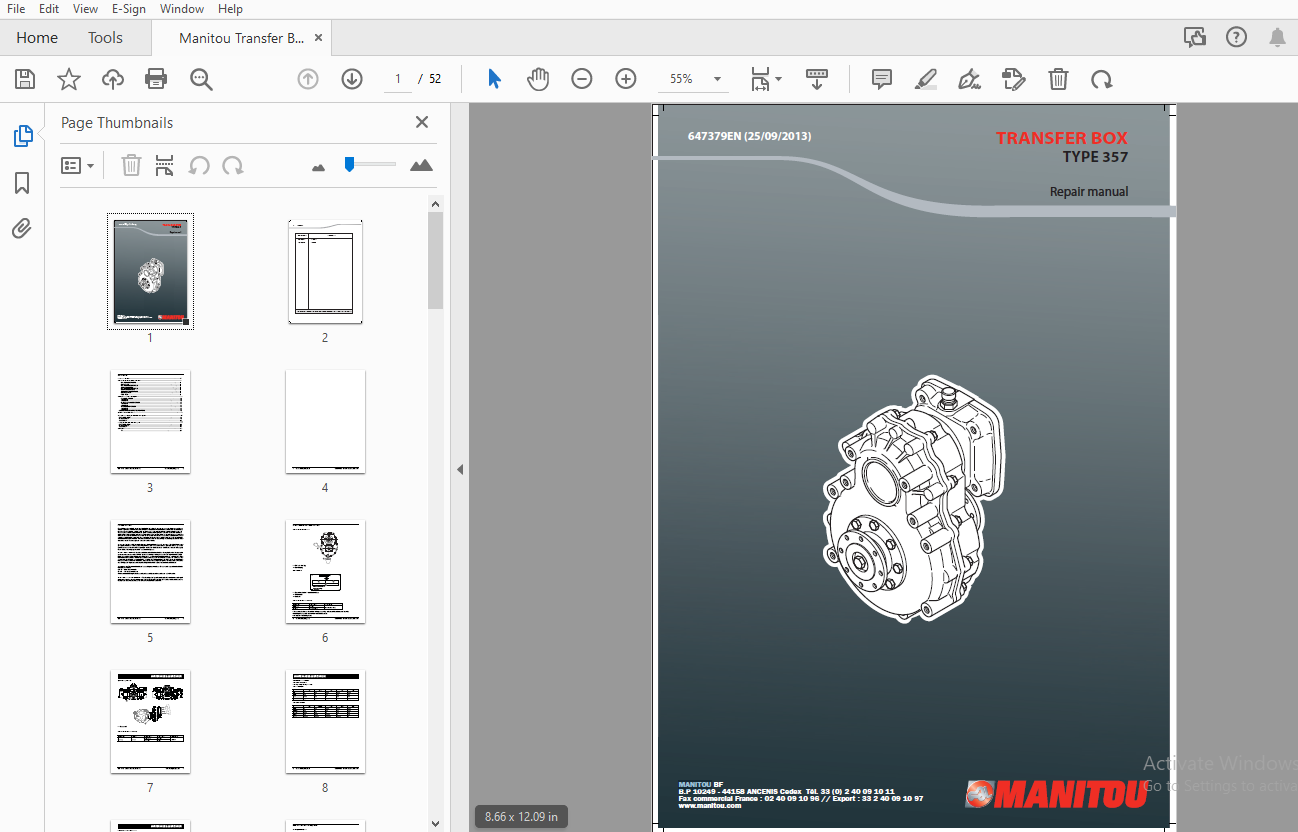The image size is (1298, 832).
Task: Select page 3 thumbnail
Action: point(150,421)
